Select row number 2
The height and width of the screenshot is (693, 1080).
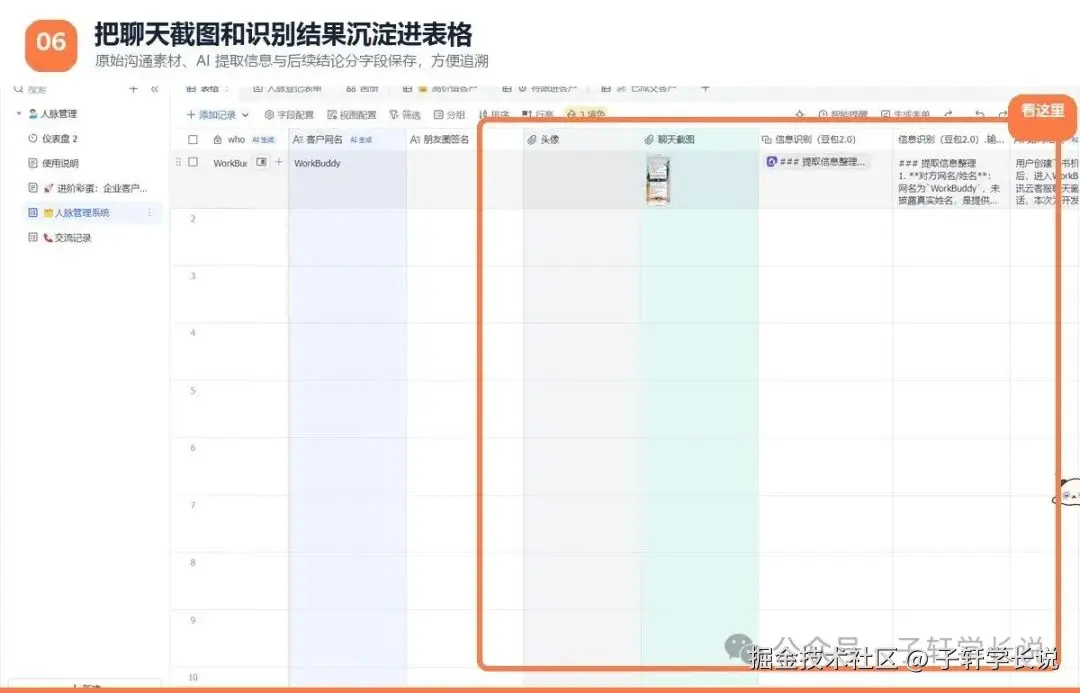click(x=193, y=218)
